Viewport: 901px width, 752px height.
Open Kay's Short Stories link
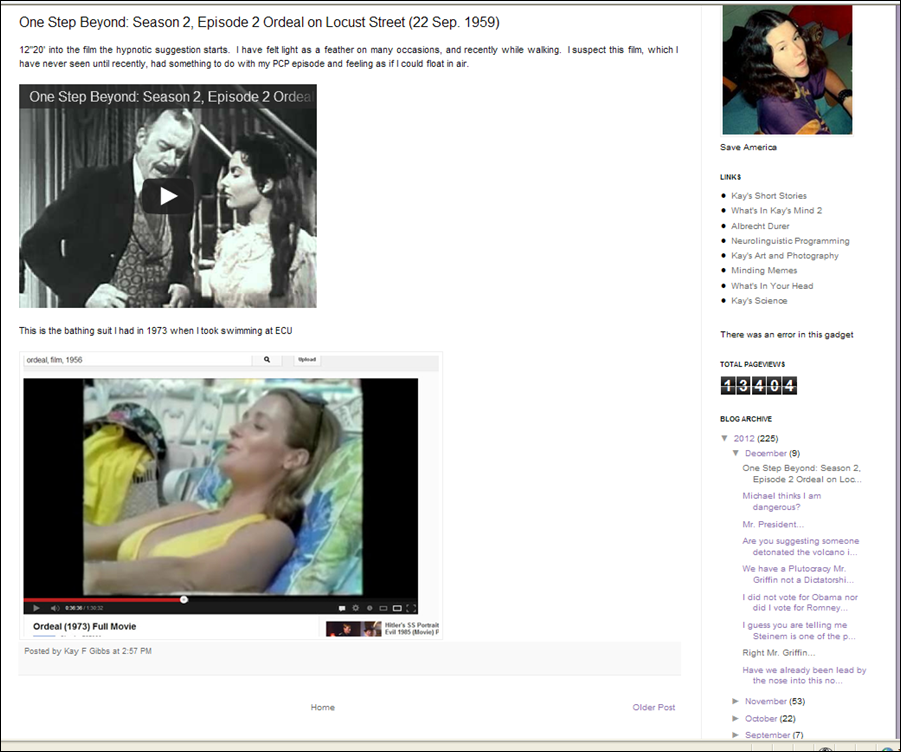point(768,196)
